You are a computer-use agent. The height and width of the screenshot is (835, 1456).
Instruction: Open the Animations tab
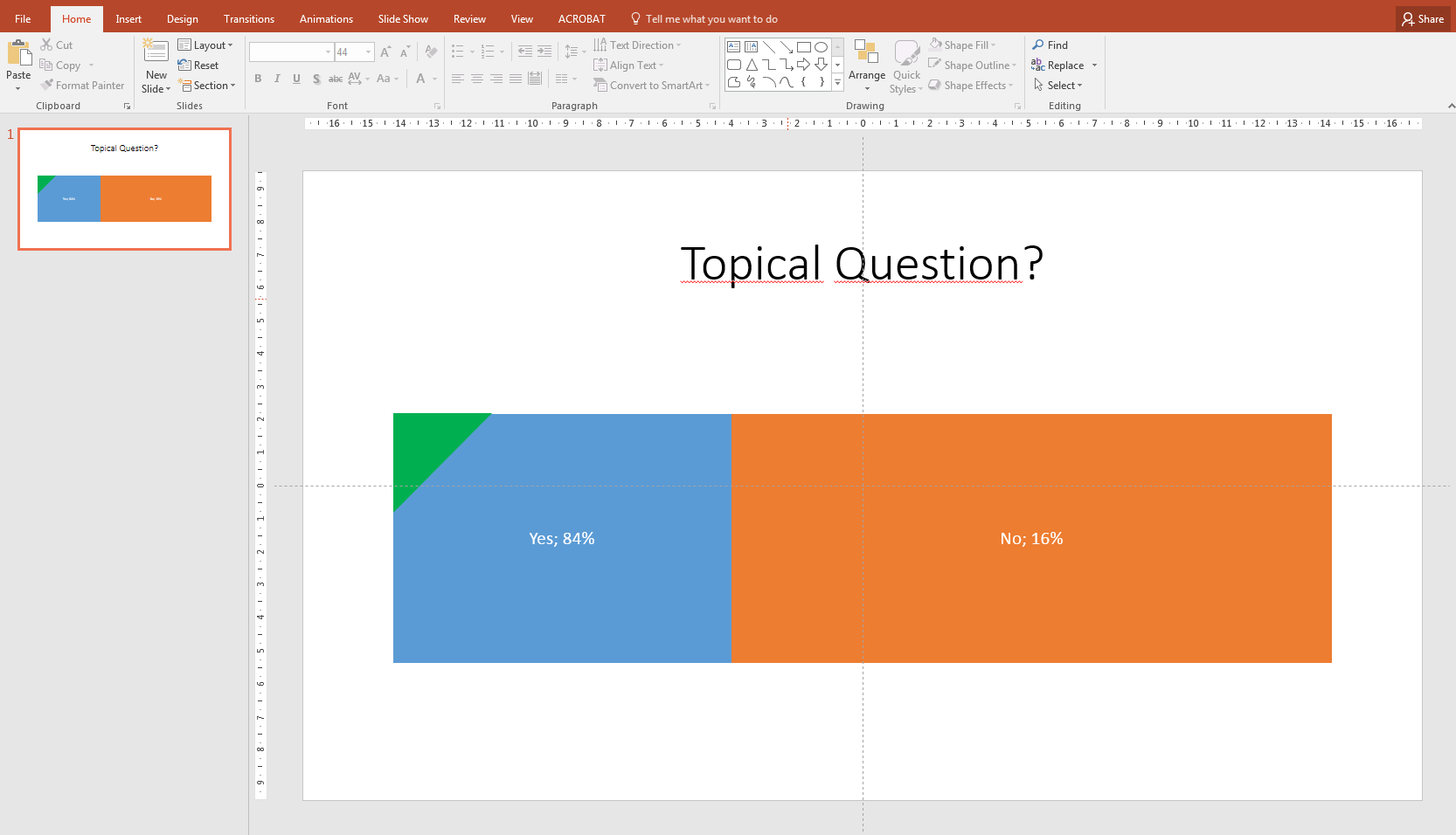326,19
